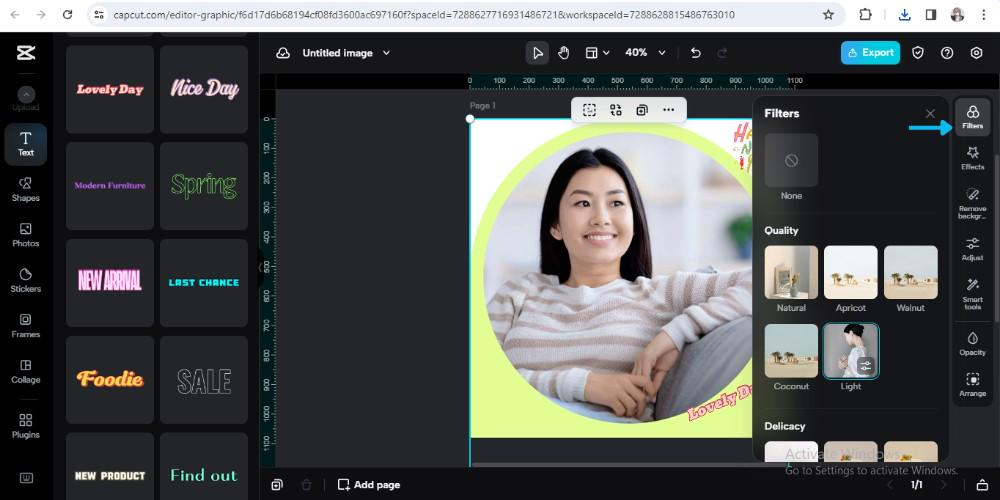
Task: Choose the LAST CHANCE text style
Action: click(x=204, y=283)
